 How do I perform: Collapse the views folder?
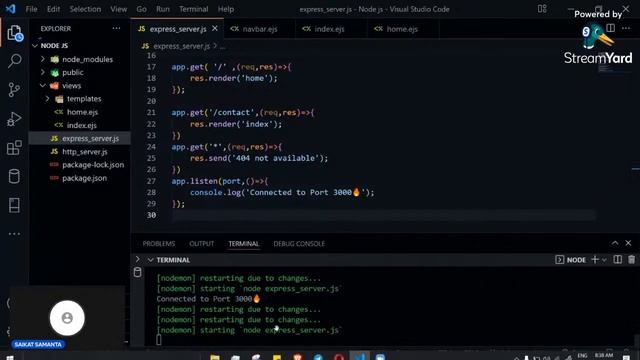(x=43, y=86)
